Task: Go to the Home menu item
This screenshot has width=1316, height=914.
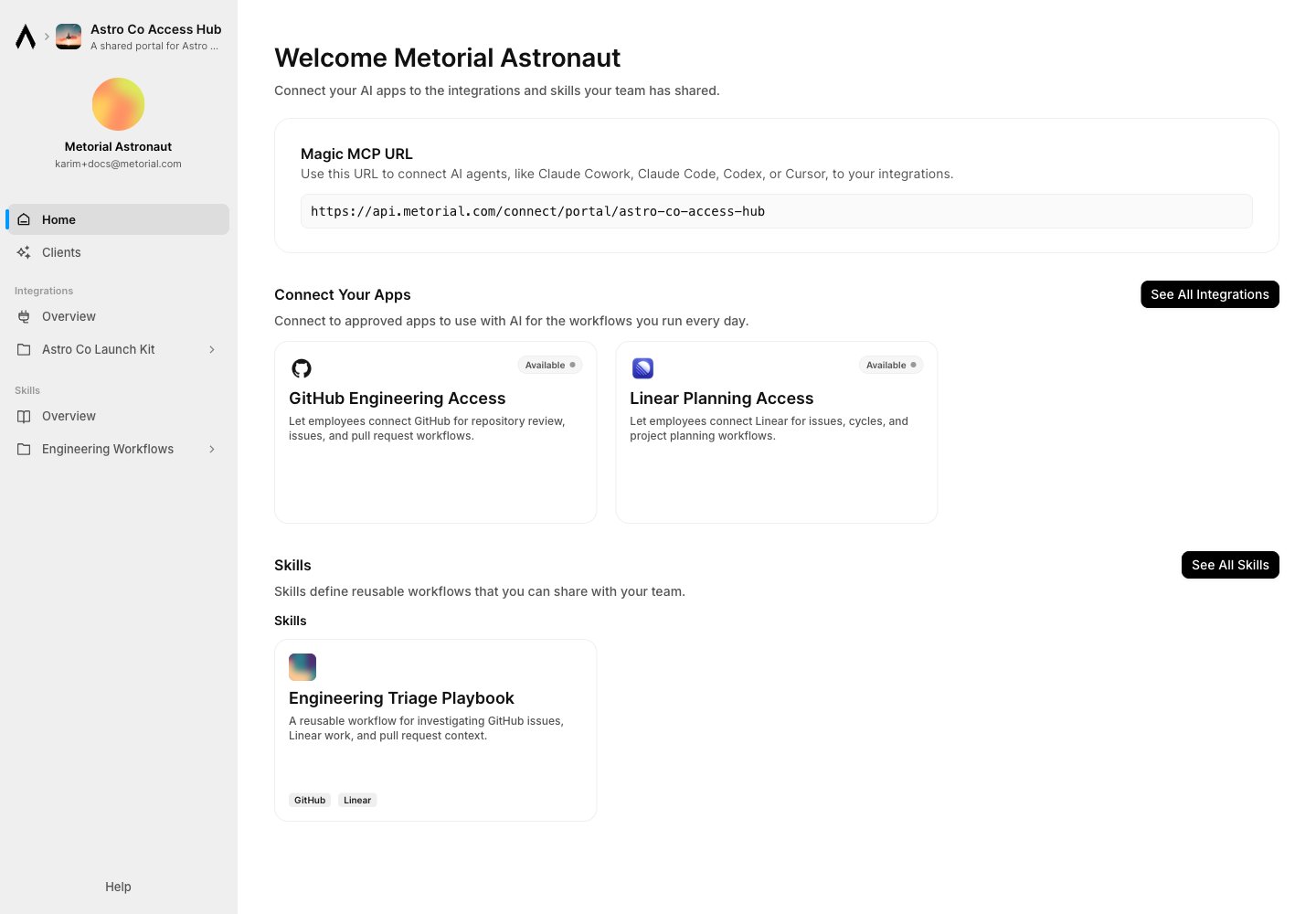Action: 118,219
